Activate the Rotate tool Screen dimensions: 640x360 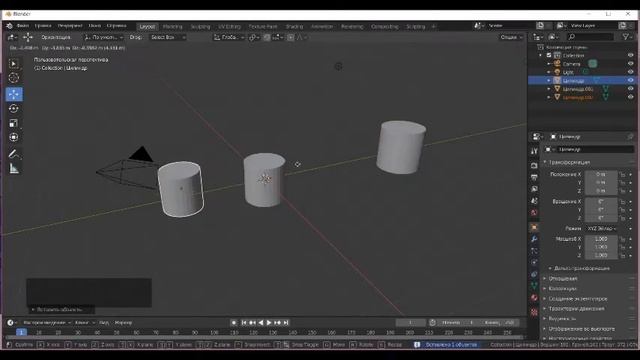[13, 109]
